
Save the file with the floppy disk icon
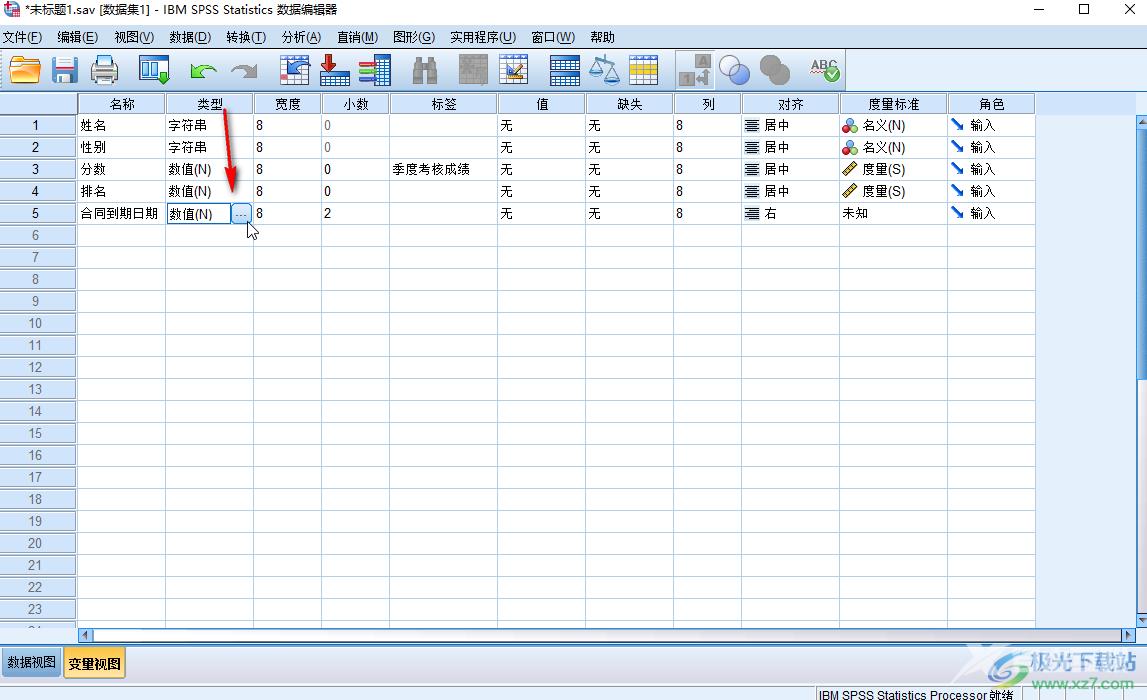point(65,70)
